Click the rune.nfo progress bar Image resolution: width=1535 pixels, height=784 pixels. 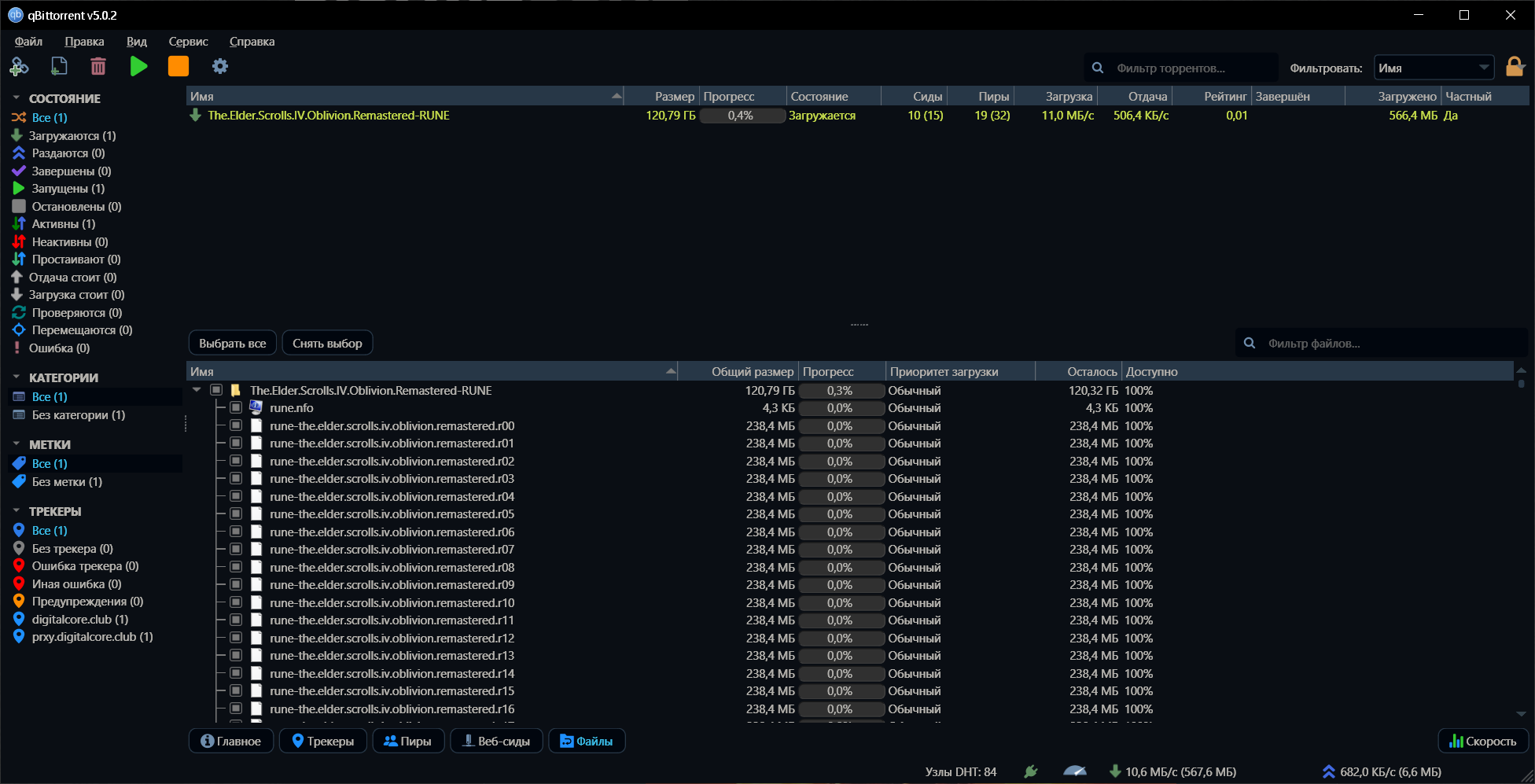coord(841,407)
